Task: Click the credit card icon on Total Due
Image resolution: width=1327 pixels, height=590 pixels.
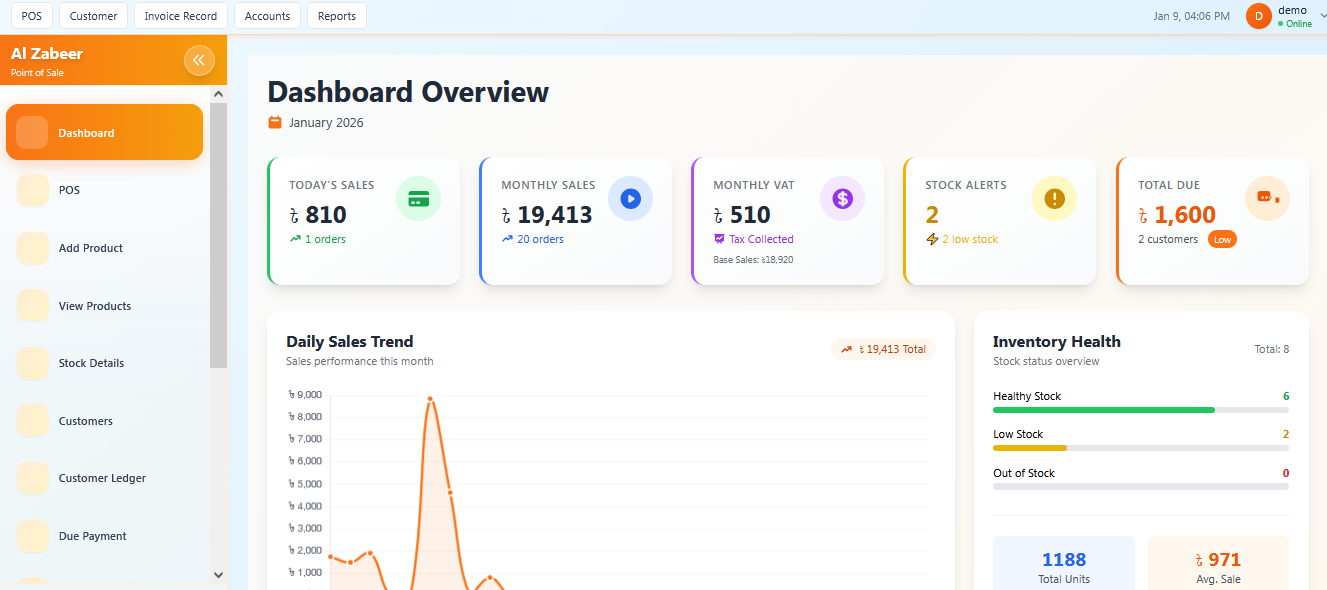Action: pos(1266,198)
